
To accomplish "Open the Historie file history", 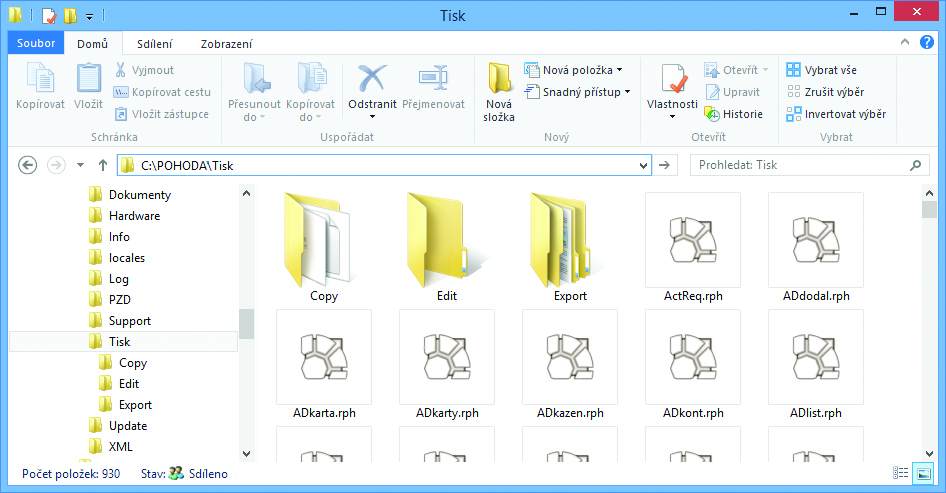I will pyautogui.click(x=734, y=114).
